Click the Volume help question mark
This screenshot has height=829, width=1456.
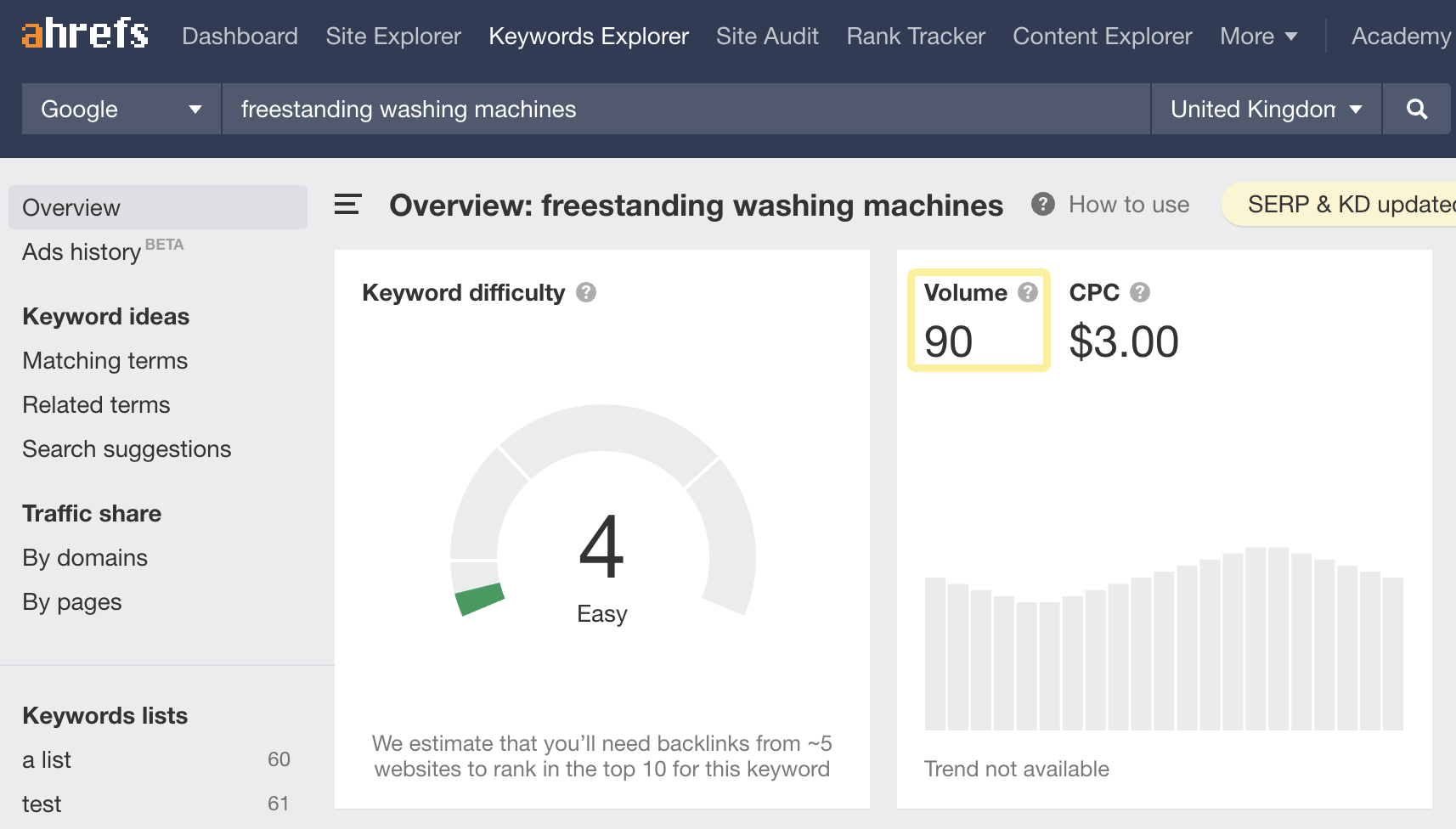(1028, 292)
